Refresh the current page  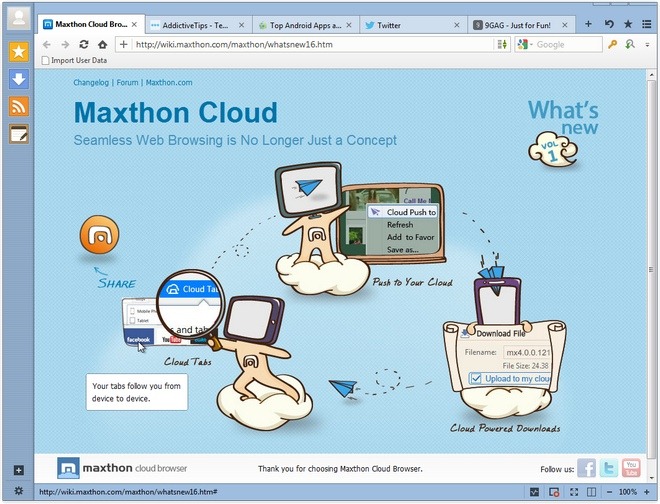point(84,44)
